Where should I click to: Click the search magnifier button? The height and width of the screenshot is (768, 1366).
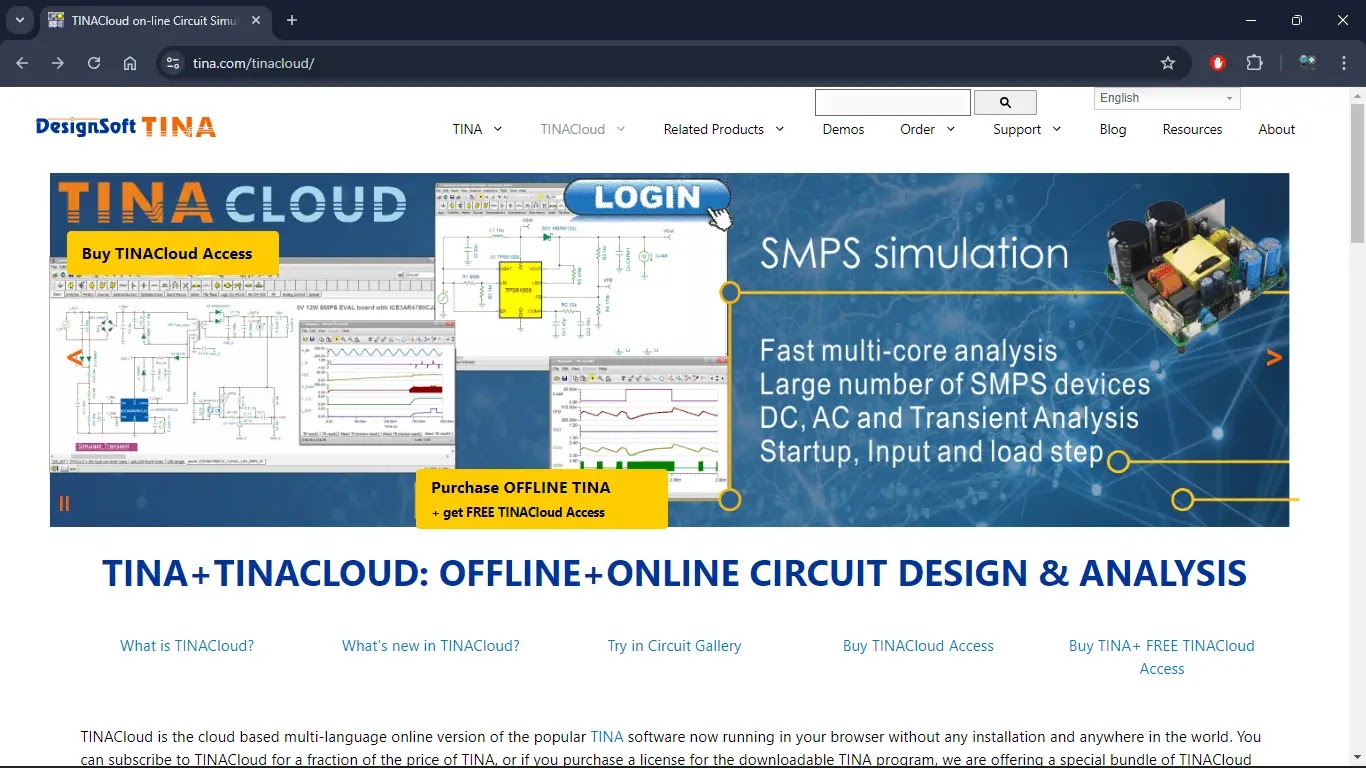(x=1005, y=102)
